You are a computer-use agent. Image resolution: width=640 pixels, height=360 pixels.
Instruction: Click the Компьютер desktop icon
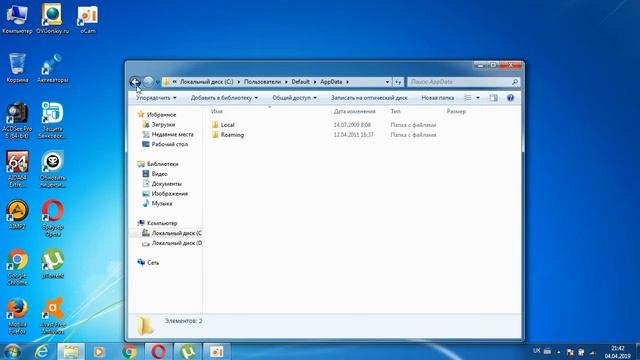tap(17, 18)
